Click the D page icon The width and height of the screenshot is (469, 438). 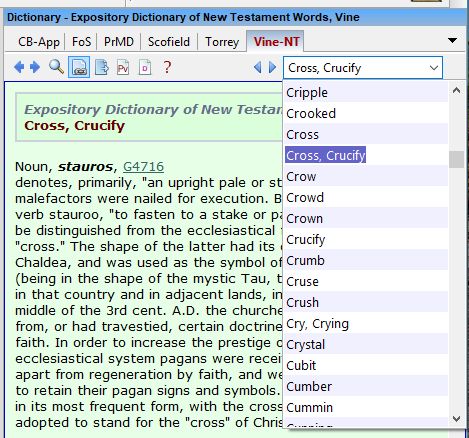145,67
